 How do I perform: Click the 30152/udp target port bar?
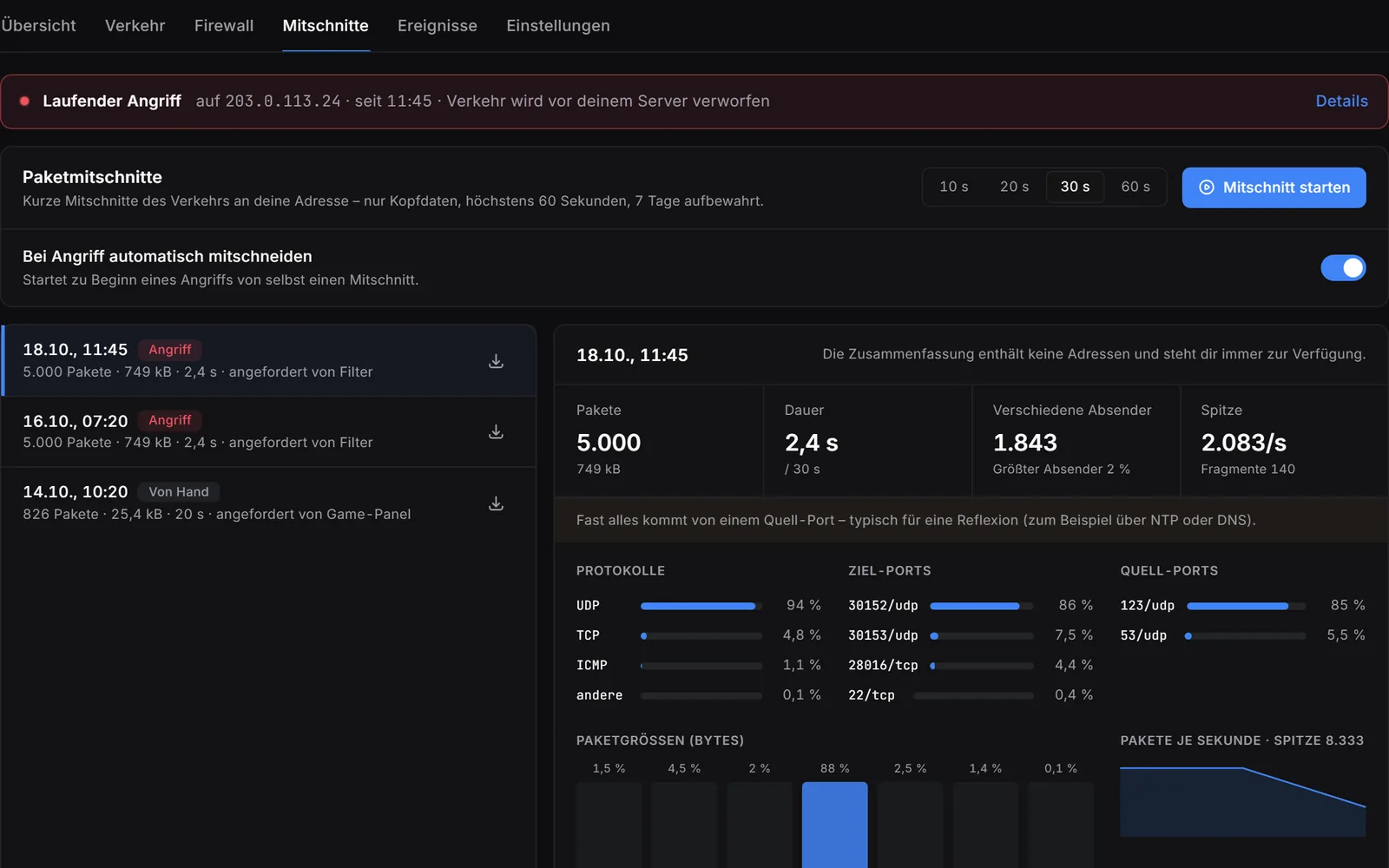[981, 606]
